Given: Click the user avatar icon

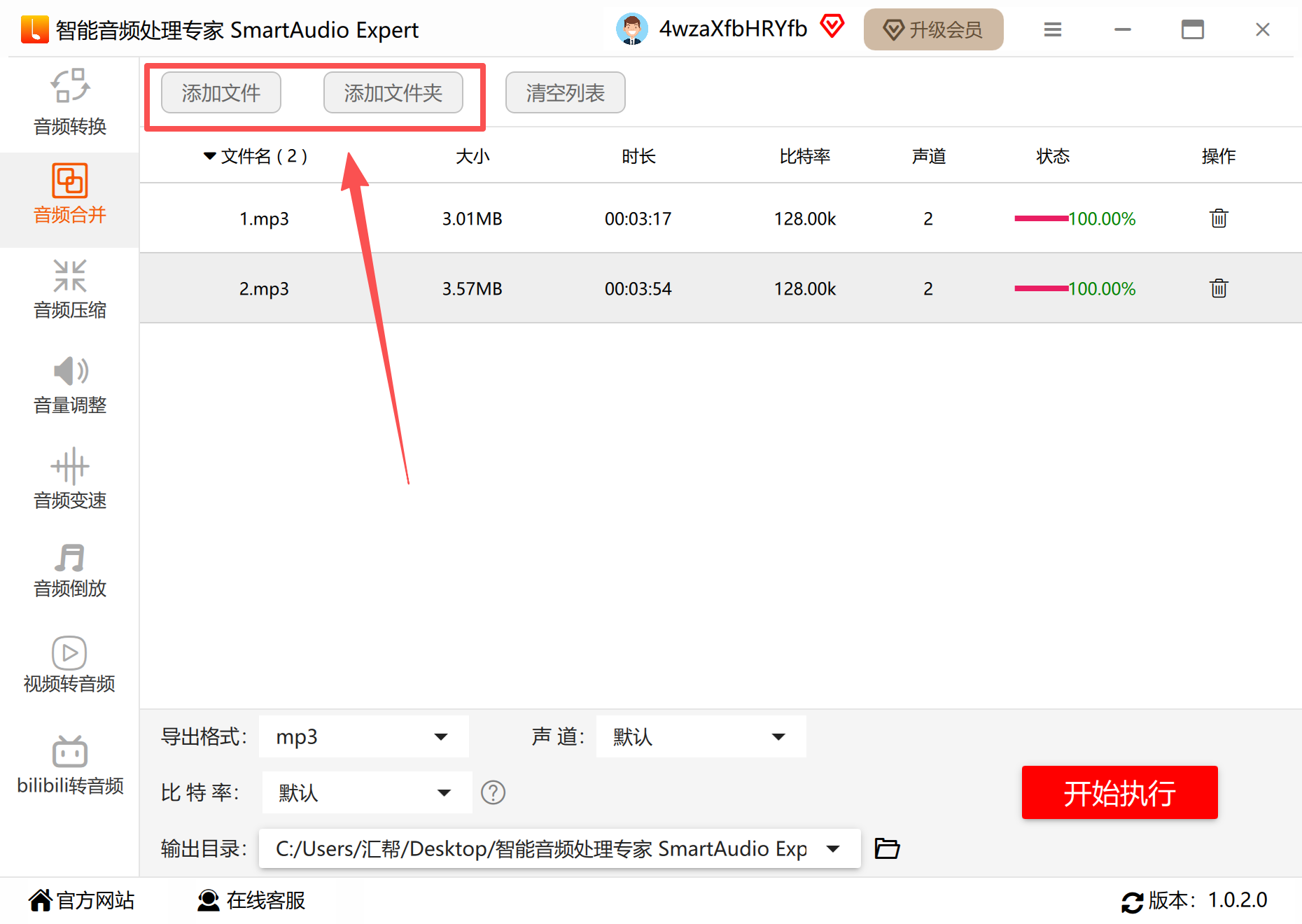Looking at the screenshot, I should point(632,29).
